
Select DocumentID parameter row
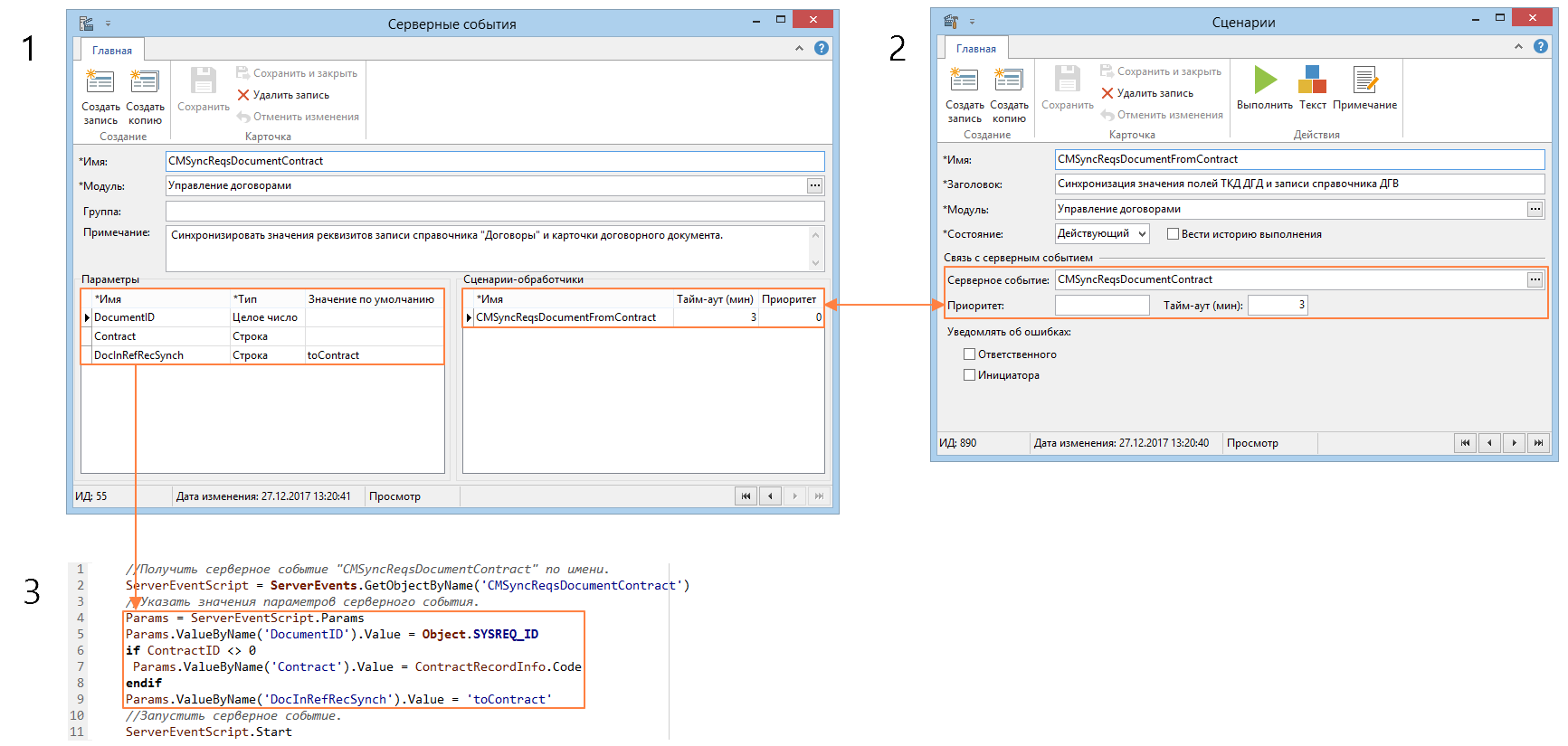pyautogui.click(x=262, y=317)
